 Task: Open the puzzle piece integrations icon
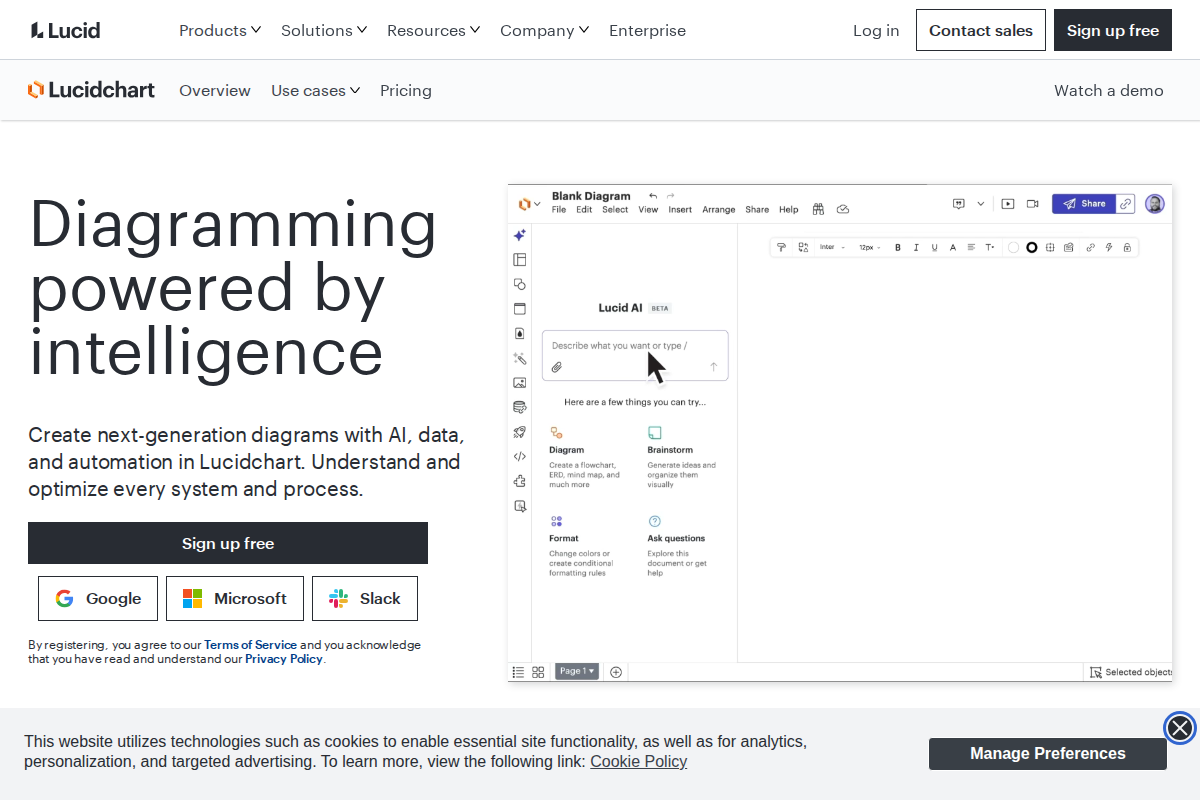click(x=519, y=481)
